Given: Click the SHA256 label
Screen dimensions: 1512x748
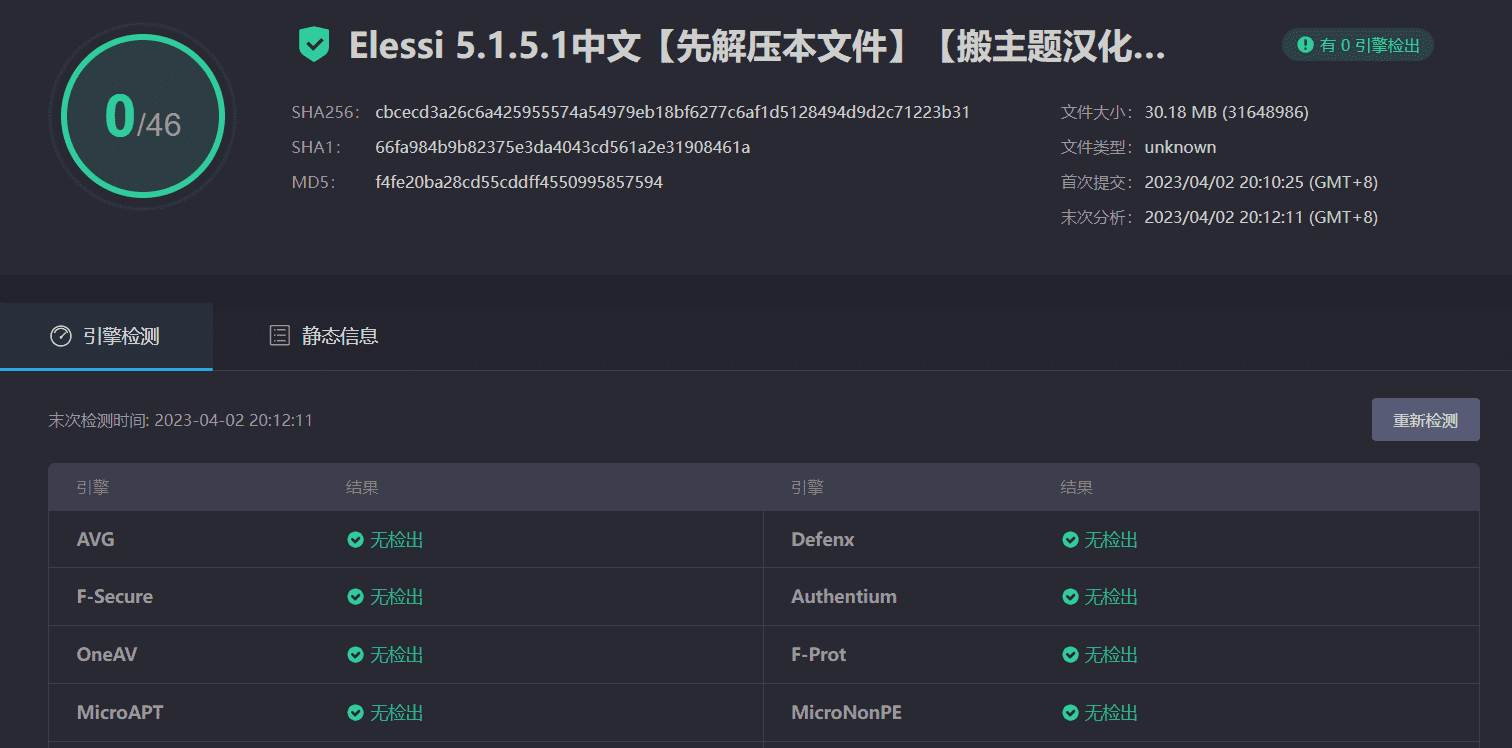Looking at the screenshot, I should [325, 112].
